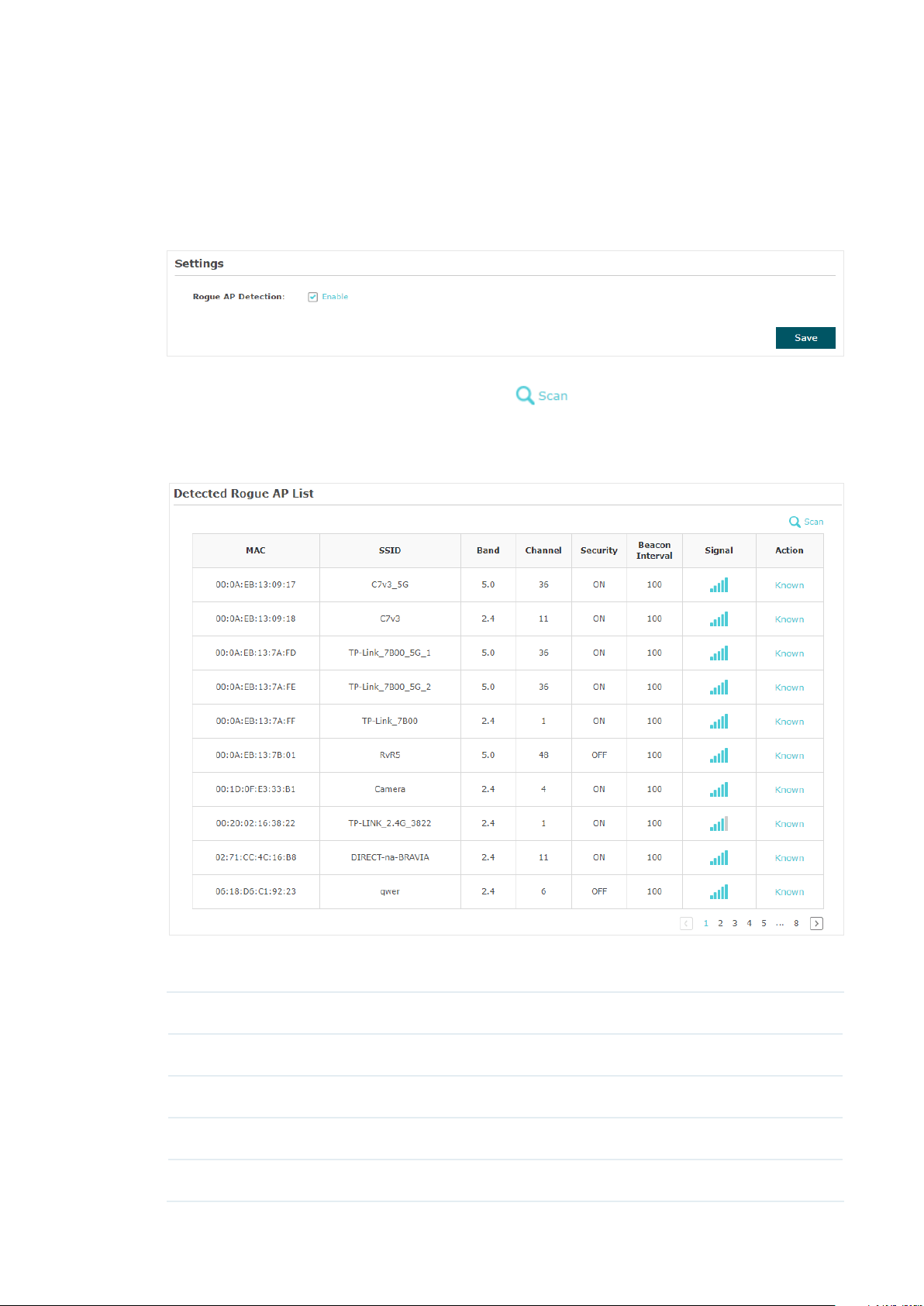Image resolution: width=924 pixels, height=1306 pixels.
Task: Mark C7v3 access point as Known
Action: [x=789, y=619]
